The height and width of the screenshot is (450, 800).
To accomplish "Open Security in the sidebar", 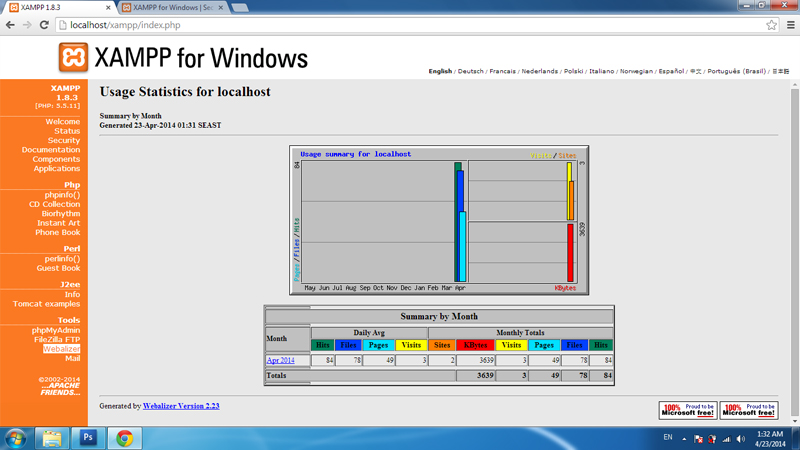I will [64, 140].
